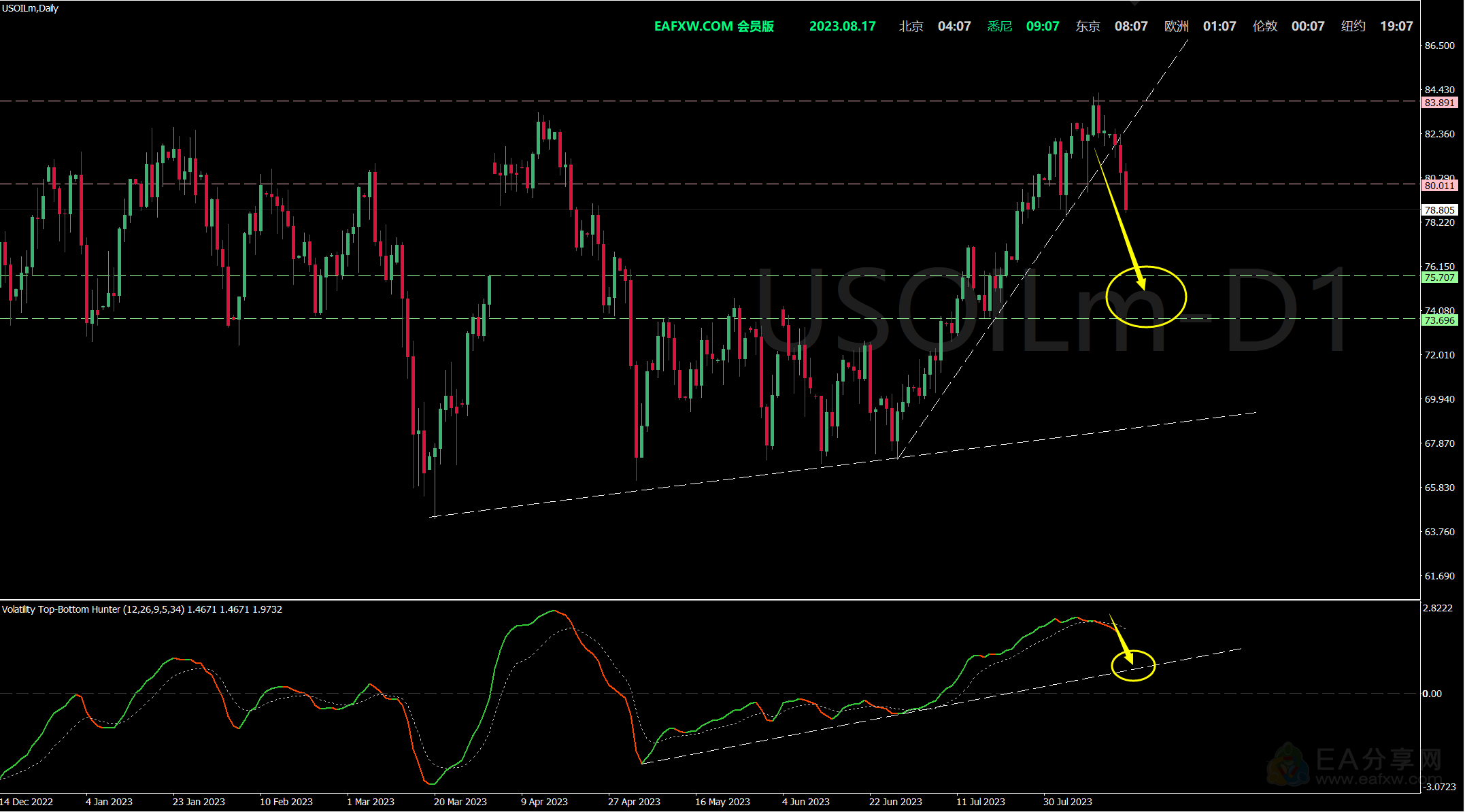
Task: Click the 10 Feb 2023 date label
Action: tap(286, 802)
